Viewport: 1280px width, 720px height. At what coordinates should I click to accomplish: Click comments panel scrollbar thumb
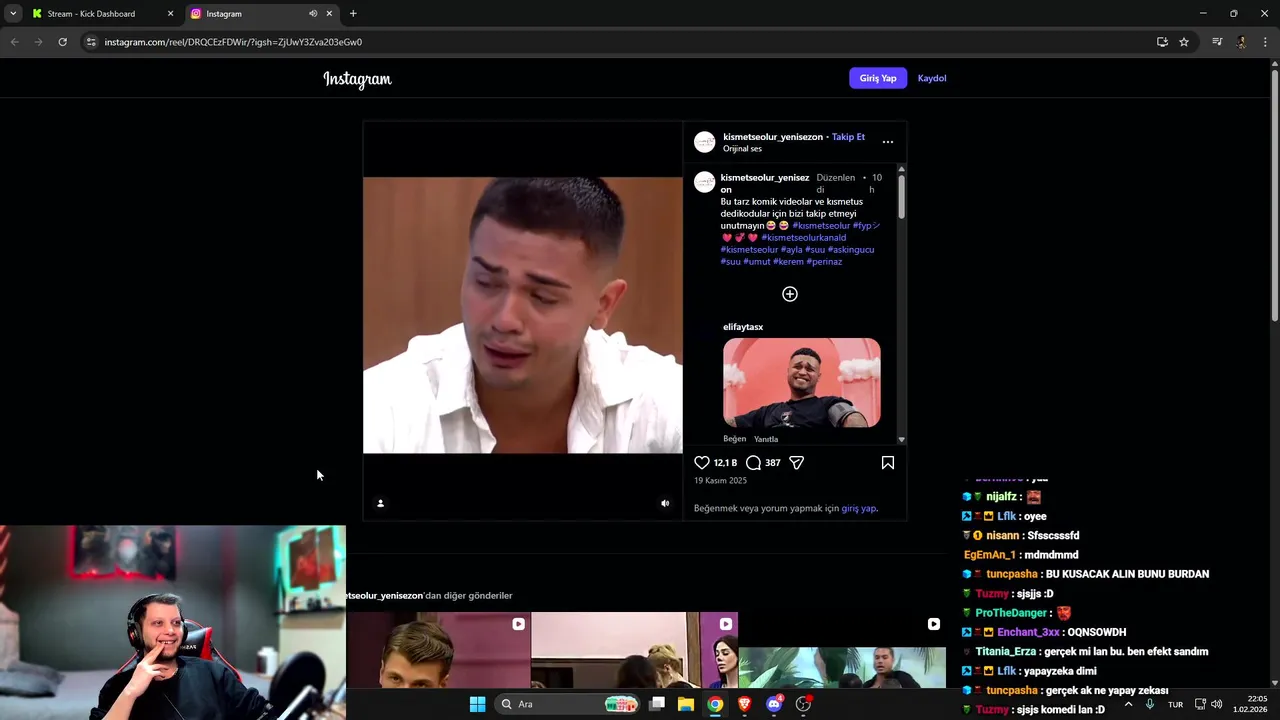(x=901, y=197)
